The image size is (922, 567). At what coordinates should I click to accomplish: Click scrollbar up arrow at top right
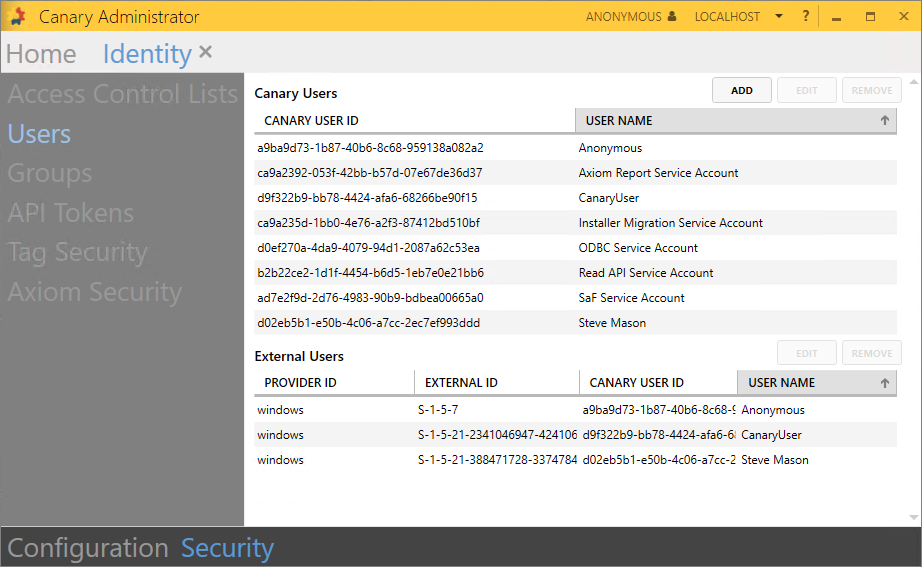pos(914,82)
